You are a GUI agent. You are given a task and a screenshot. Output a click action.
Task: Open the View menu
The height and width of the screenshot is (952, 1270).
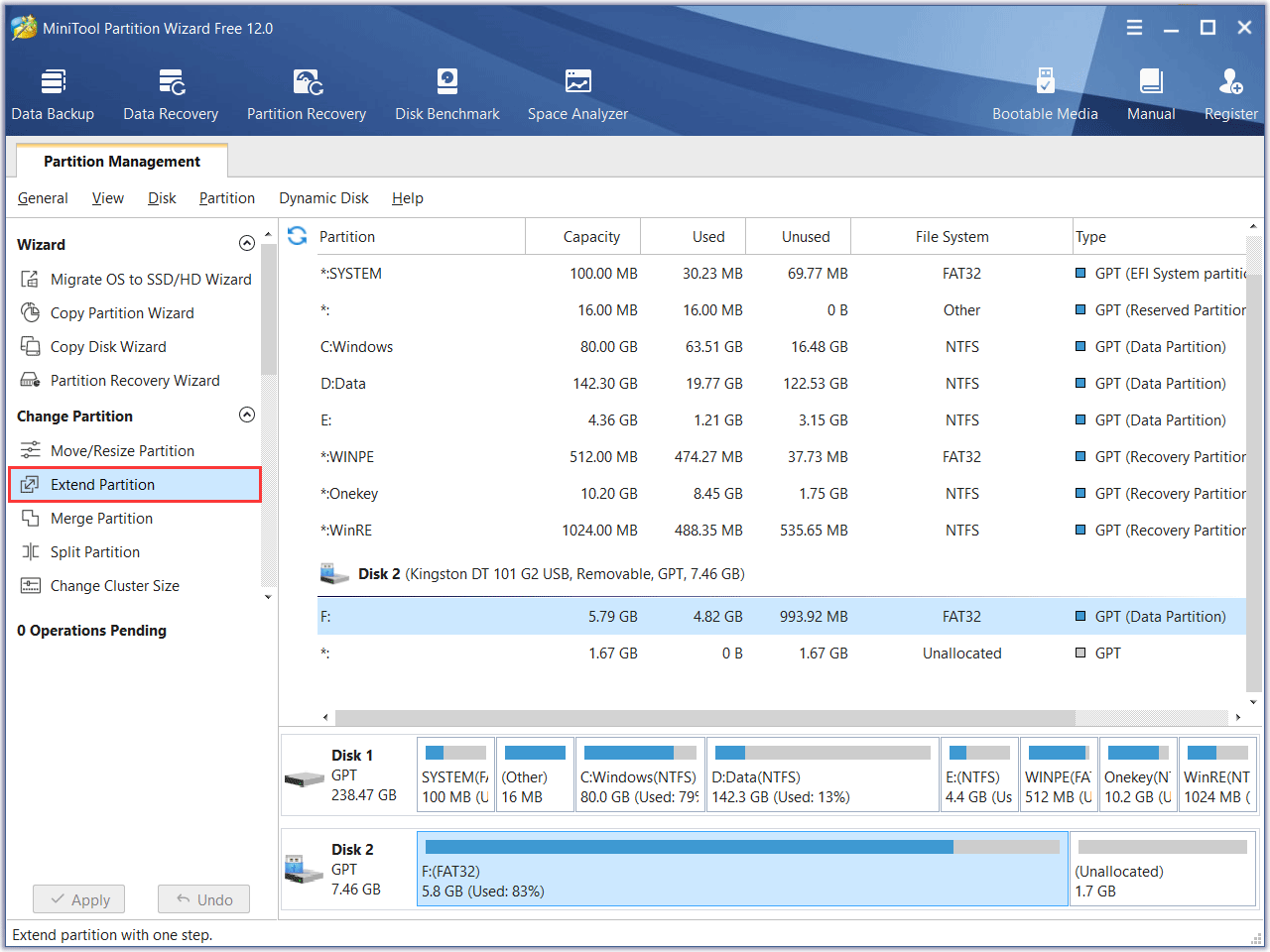(x=108, y=198)
